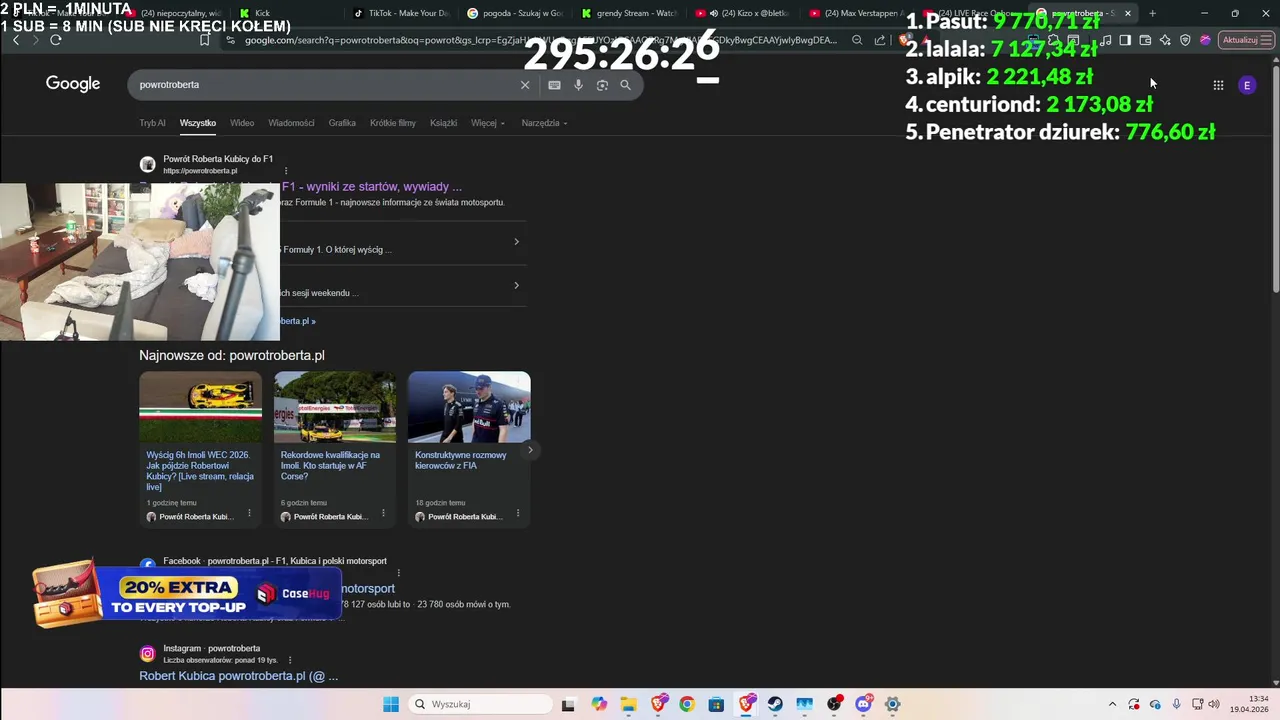Screen dimensions: 1280x720
Task: Open volume control in system tray
Action: point(1214,704)
